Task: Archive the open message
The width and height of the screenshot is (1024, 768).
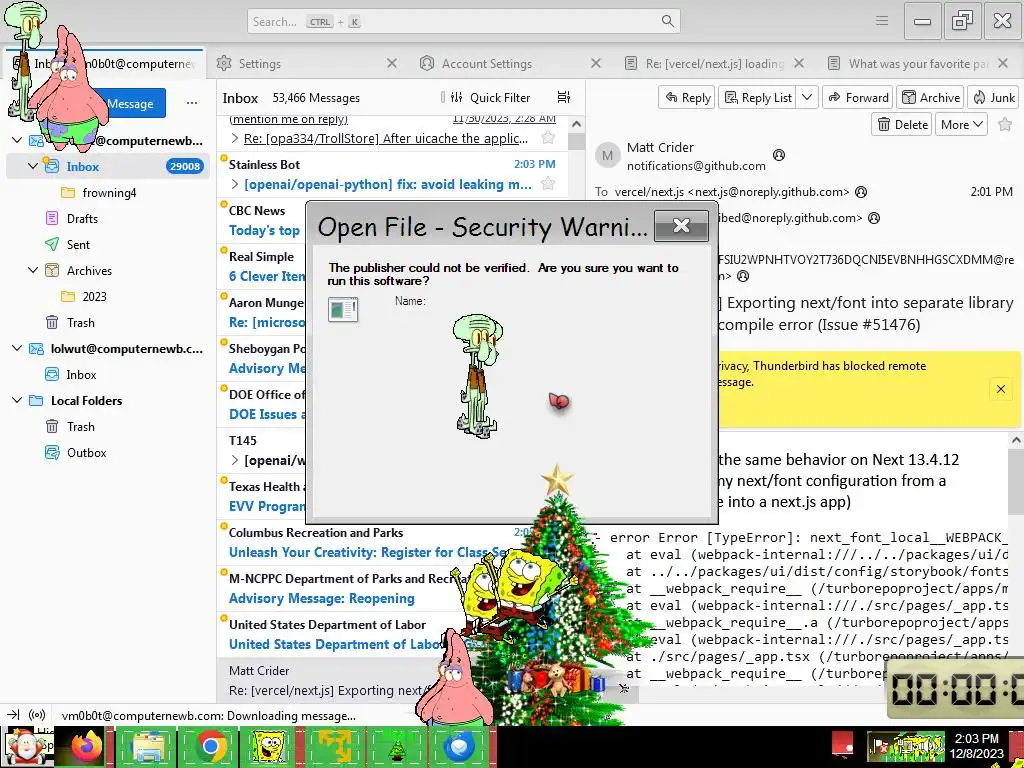Action: point(931,97)
